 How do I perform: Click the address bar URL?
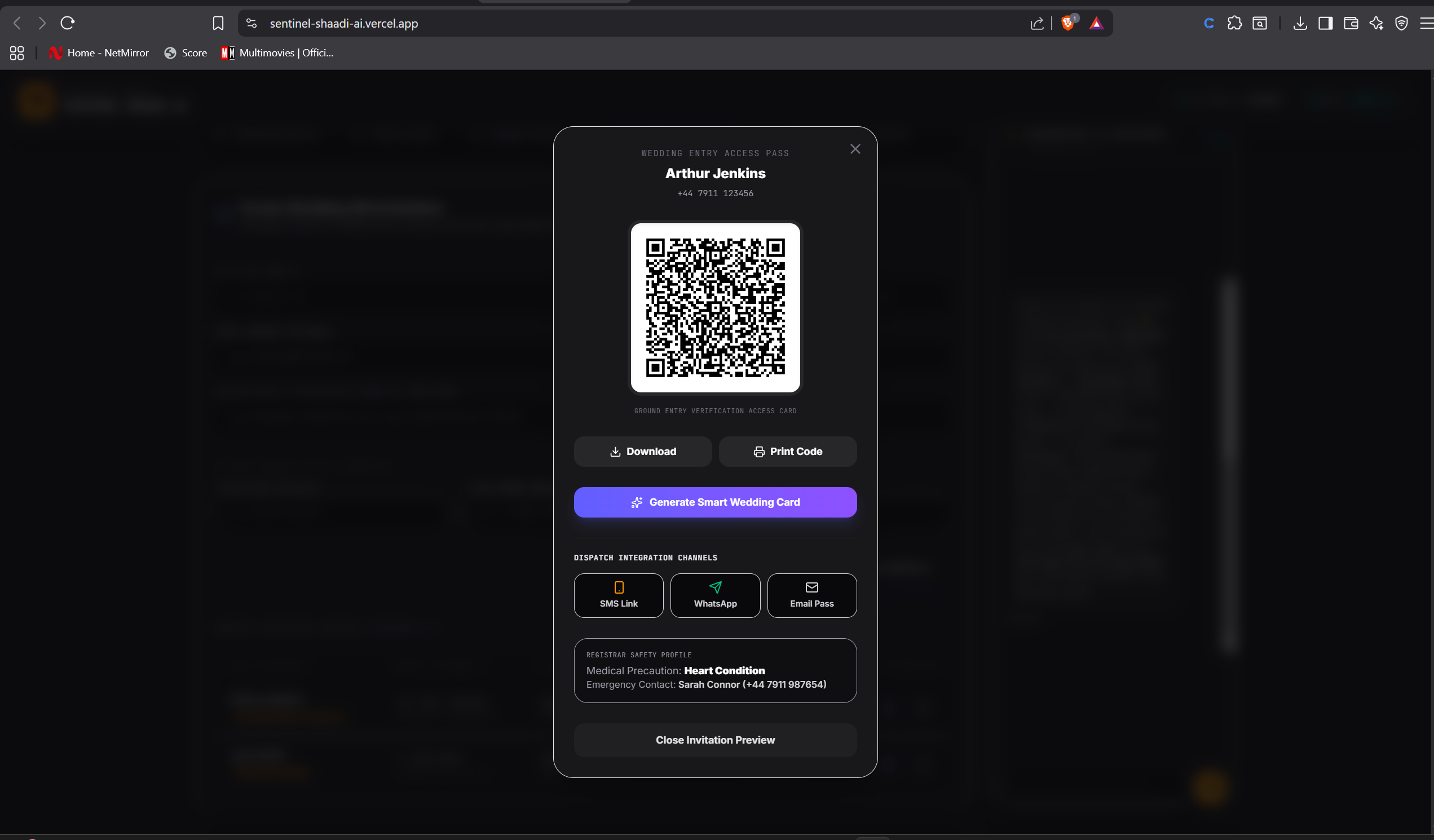coord(344,23)
